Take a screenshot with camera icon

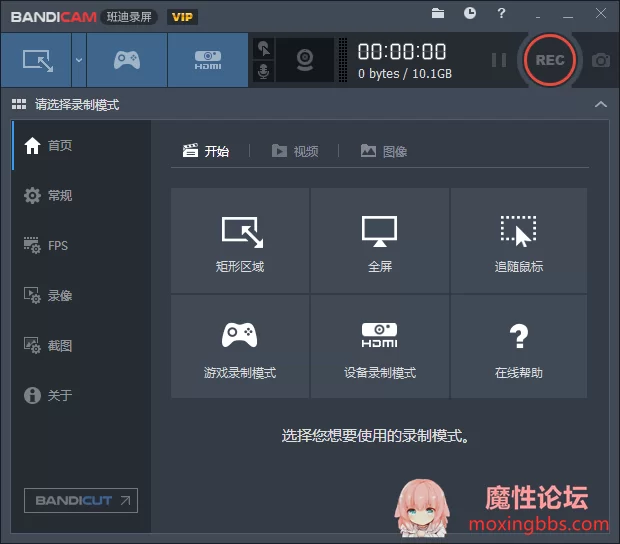[x=601, y=60]
